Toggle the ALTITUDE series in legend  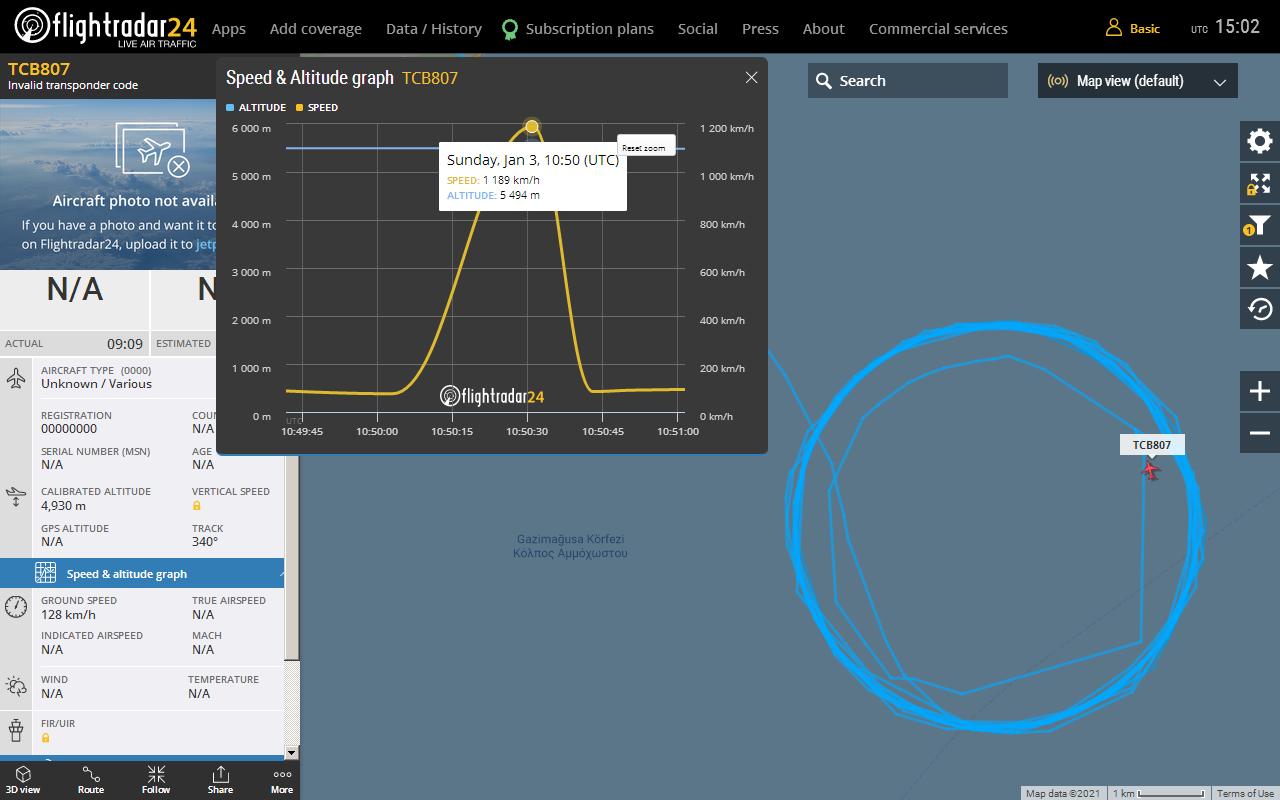(256, 107)
